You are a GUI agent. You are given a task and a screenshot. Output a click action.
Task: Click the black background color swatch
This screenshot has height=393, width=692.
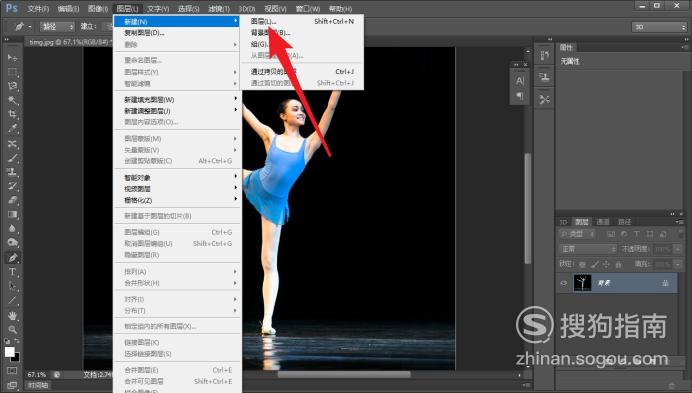click(x=17, y=358)
